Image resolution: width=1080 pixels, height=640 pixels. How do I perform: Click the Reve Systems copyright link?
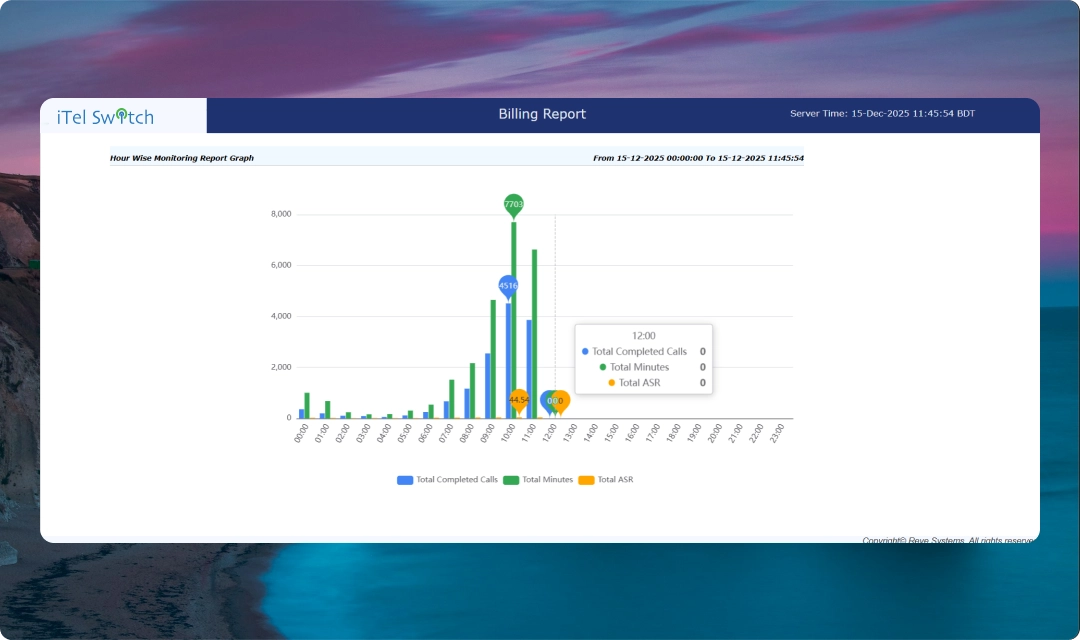click(x=946, y=540)
